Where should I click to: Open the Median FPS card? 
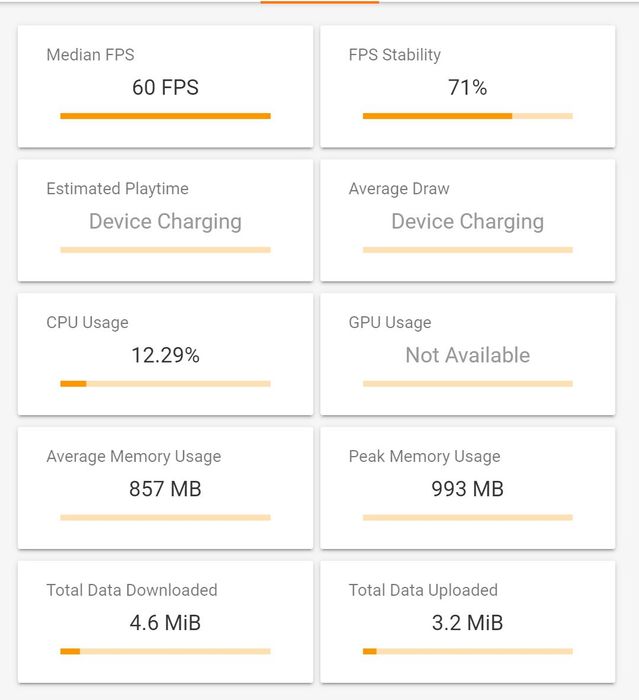coord(165,86)
